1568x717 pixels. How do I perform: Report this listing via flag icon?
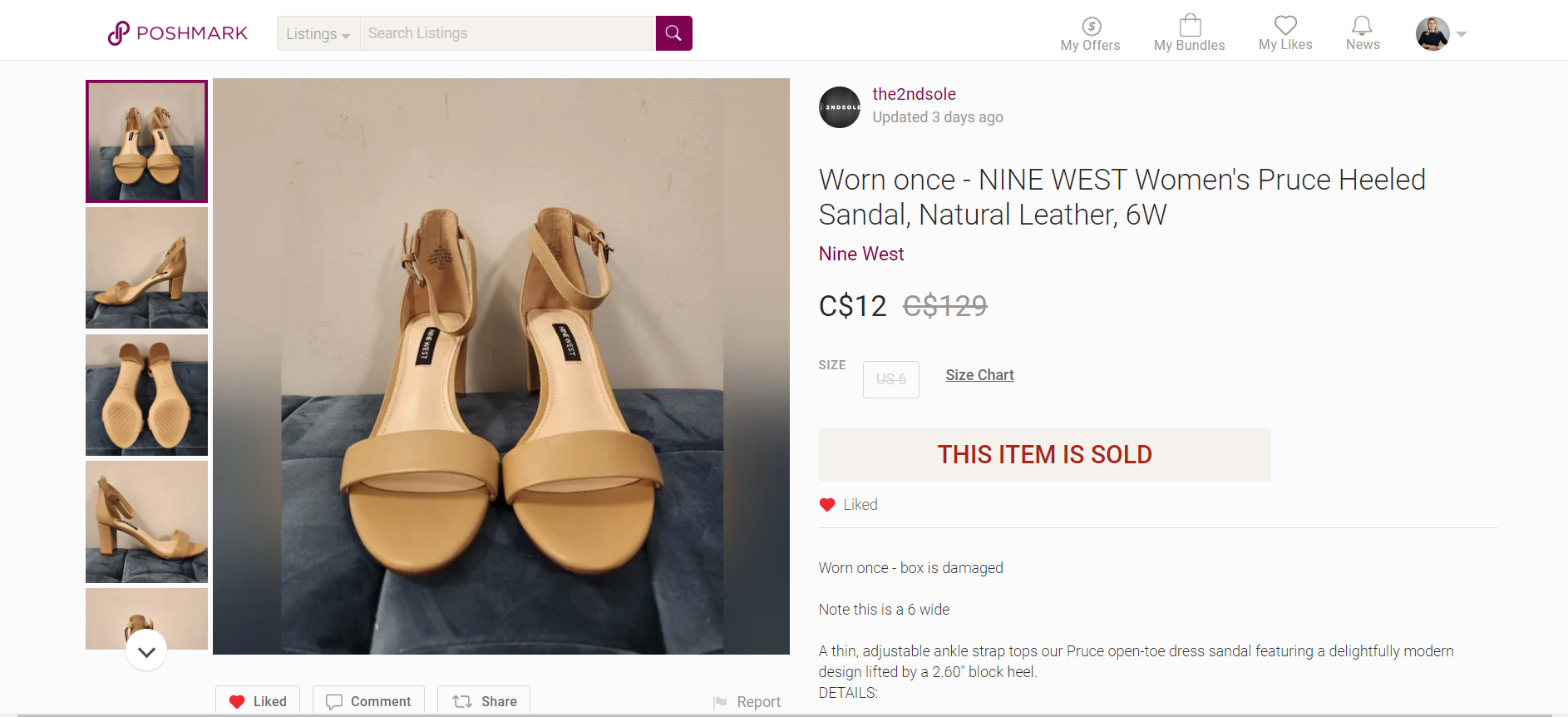721,702
